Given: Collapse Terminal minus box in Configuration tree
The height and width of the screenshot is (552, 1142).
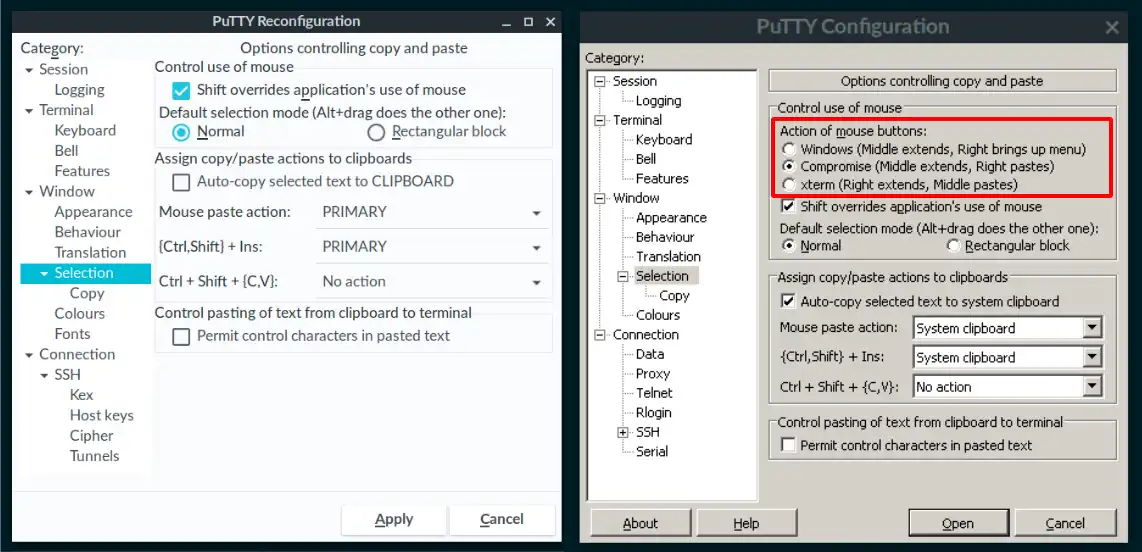Looking at the screenshot, I should tap(599, 120).
